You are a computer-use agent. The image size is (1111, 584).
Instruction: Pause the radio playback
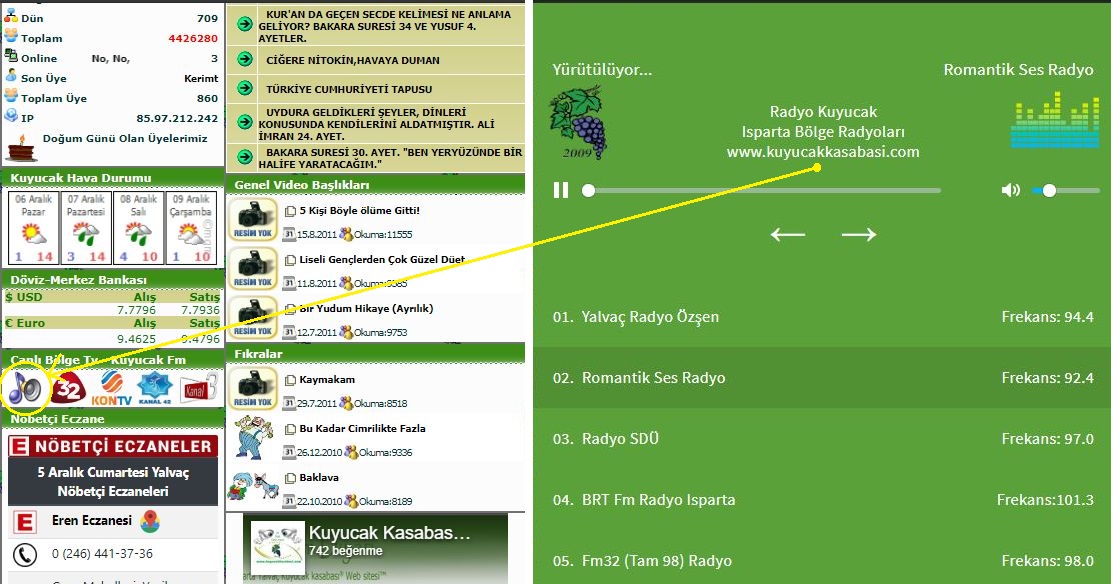[x=561, y=190]
